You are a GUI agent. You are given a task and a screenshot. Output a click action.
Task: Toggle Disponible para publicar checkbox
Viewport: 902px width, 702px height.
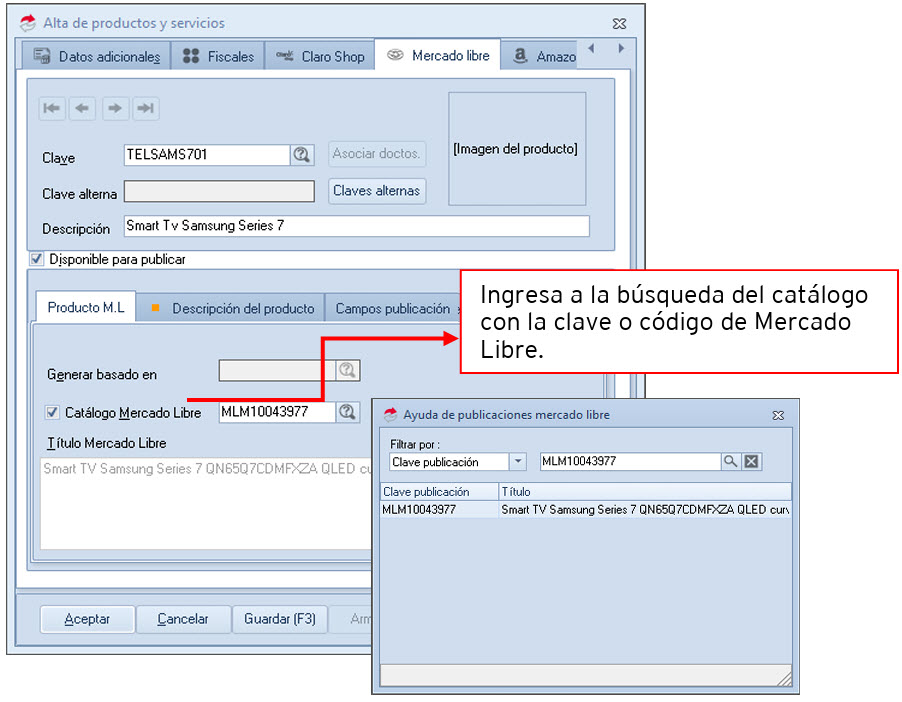point(38,259)
